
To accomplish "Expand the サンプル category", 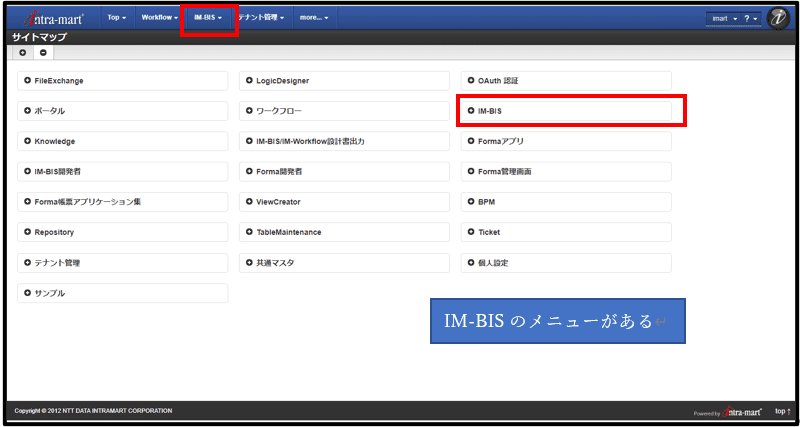I will (x=122, y=293).
